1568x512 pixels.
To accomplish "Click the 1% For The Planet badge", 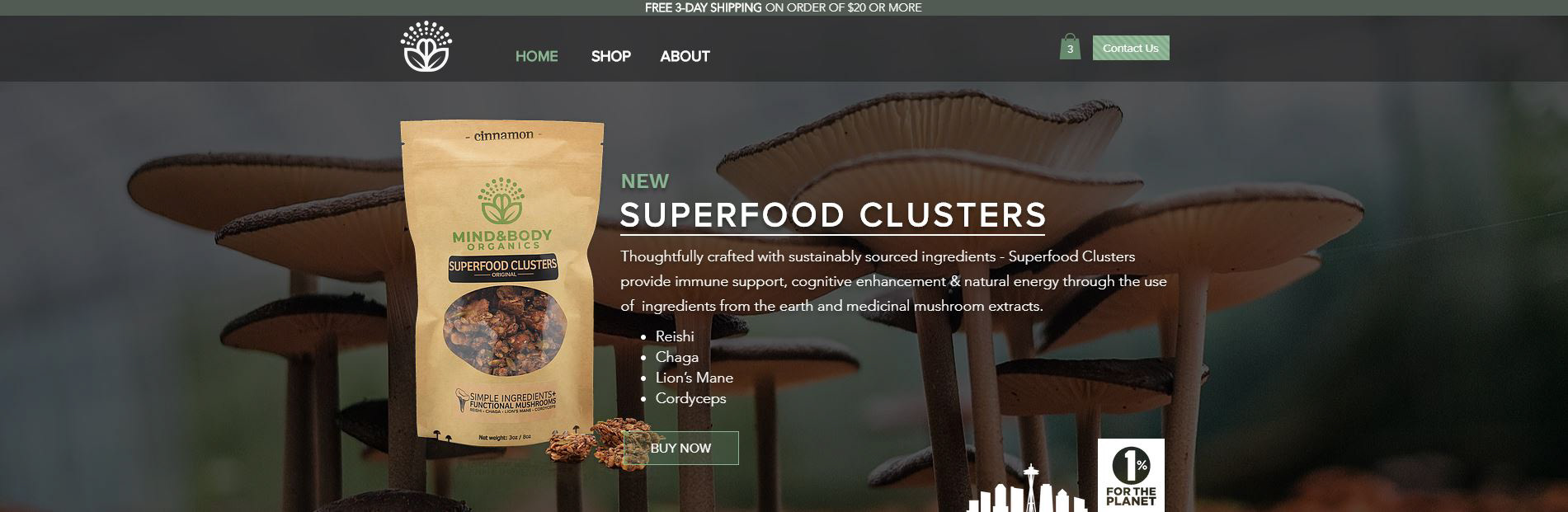I will click(1131, 475).
